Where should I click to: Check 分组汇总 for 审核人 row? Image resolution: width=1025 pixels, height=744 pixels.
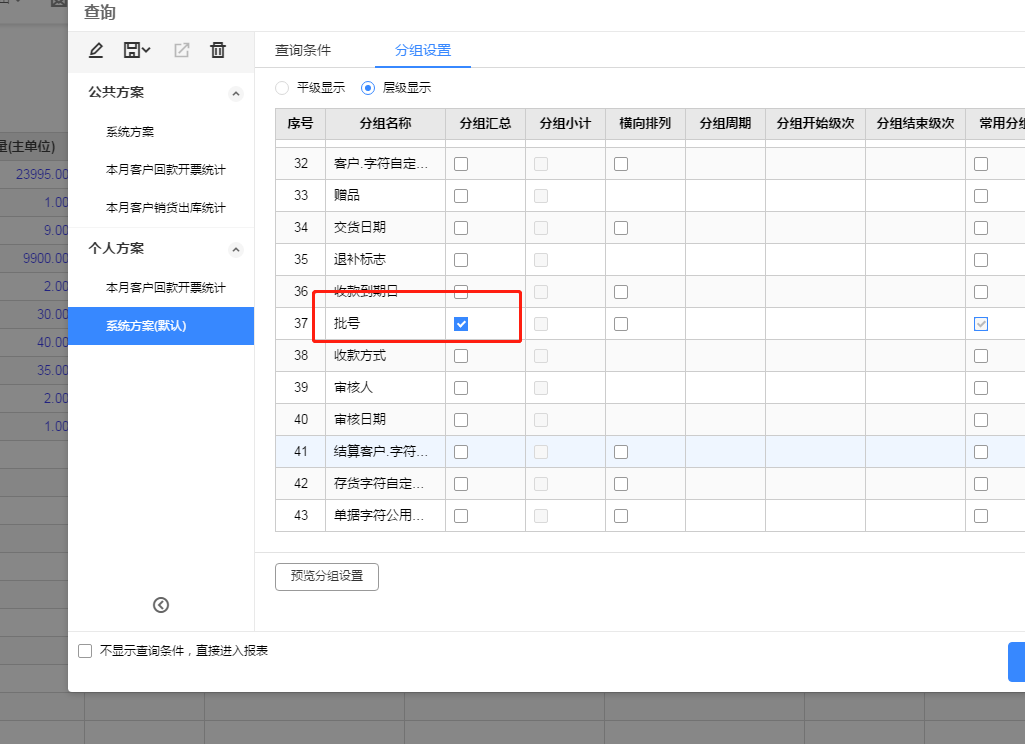click(461, 388)
